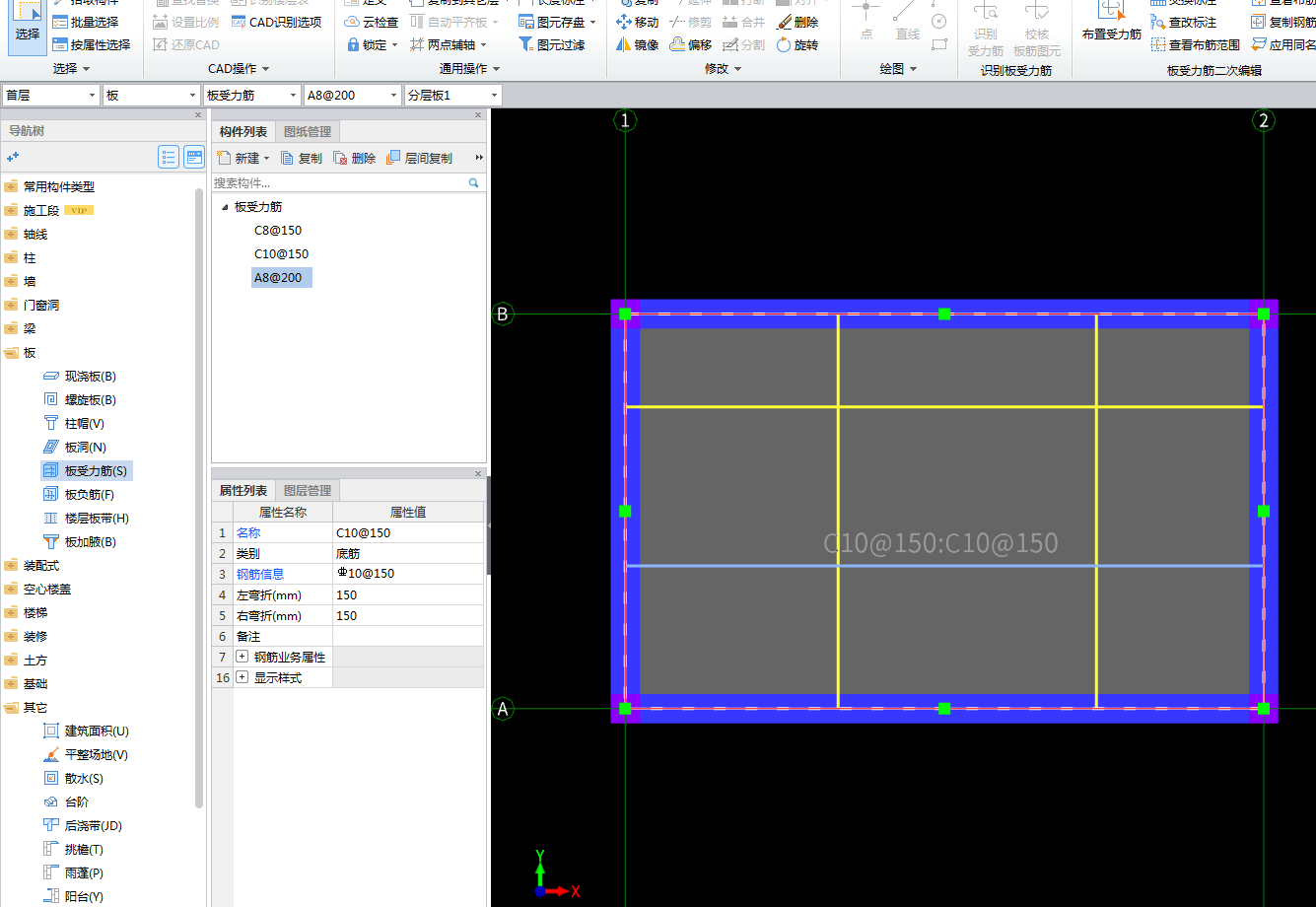Click the add icon in navigation tree toolbar

click(13, 157)
